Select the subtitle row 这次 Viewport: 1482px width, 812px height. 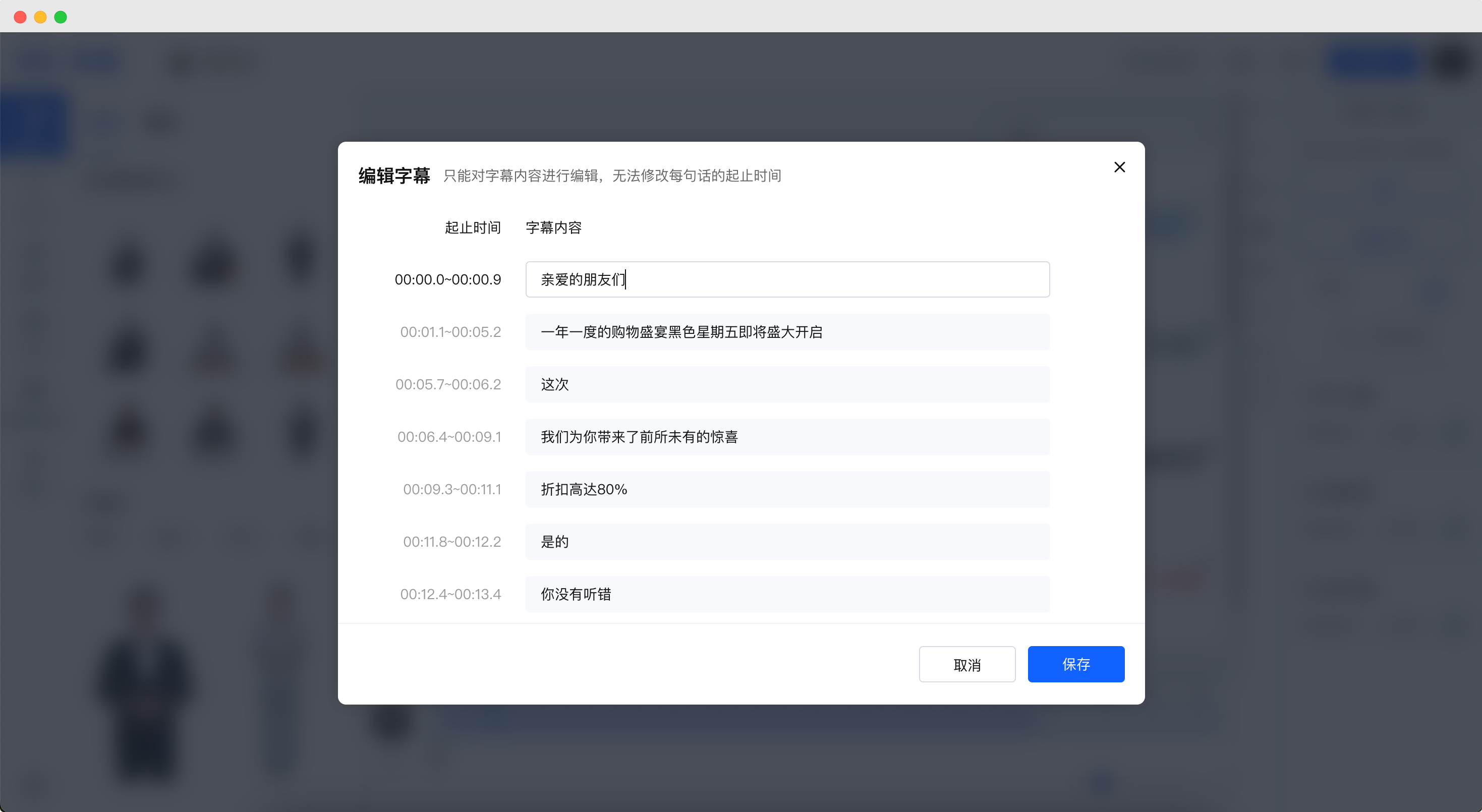[x=787, y=384]
